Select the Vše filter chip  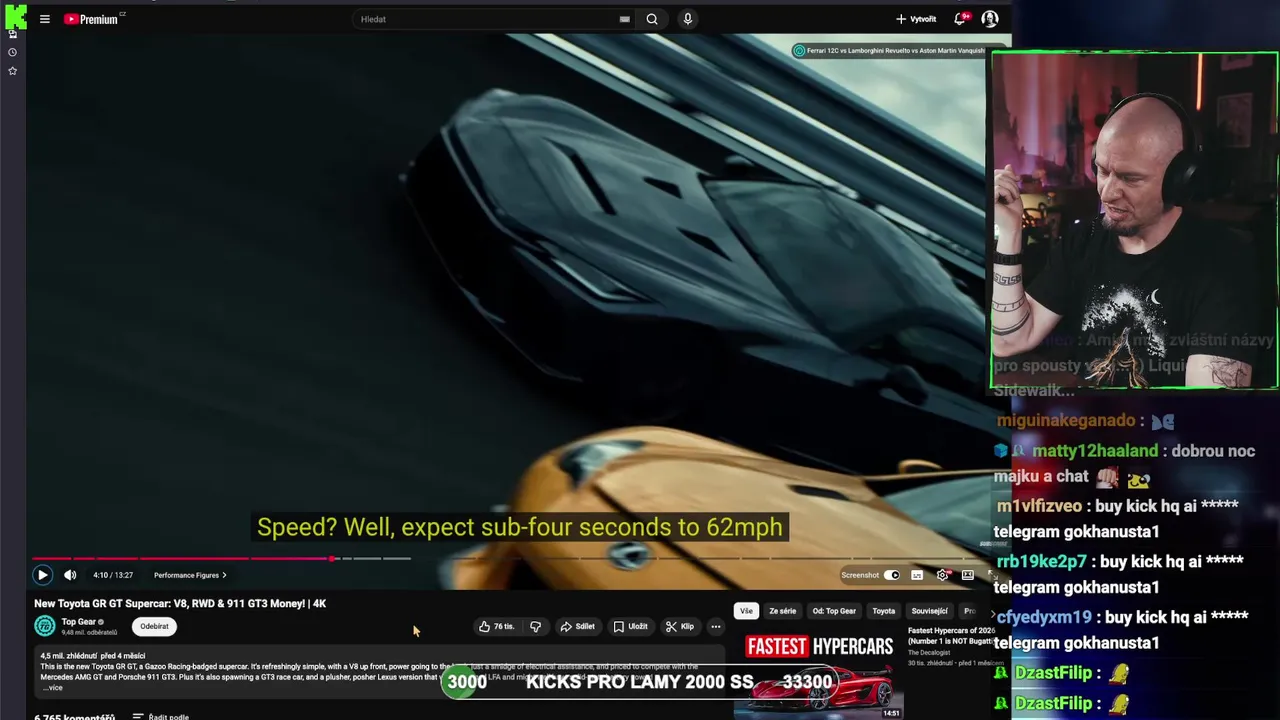(746, 611)
